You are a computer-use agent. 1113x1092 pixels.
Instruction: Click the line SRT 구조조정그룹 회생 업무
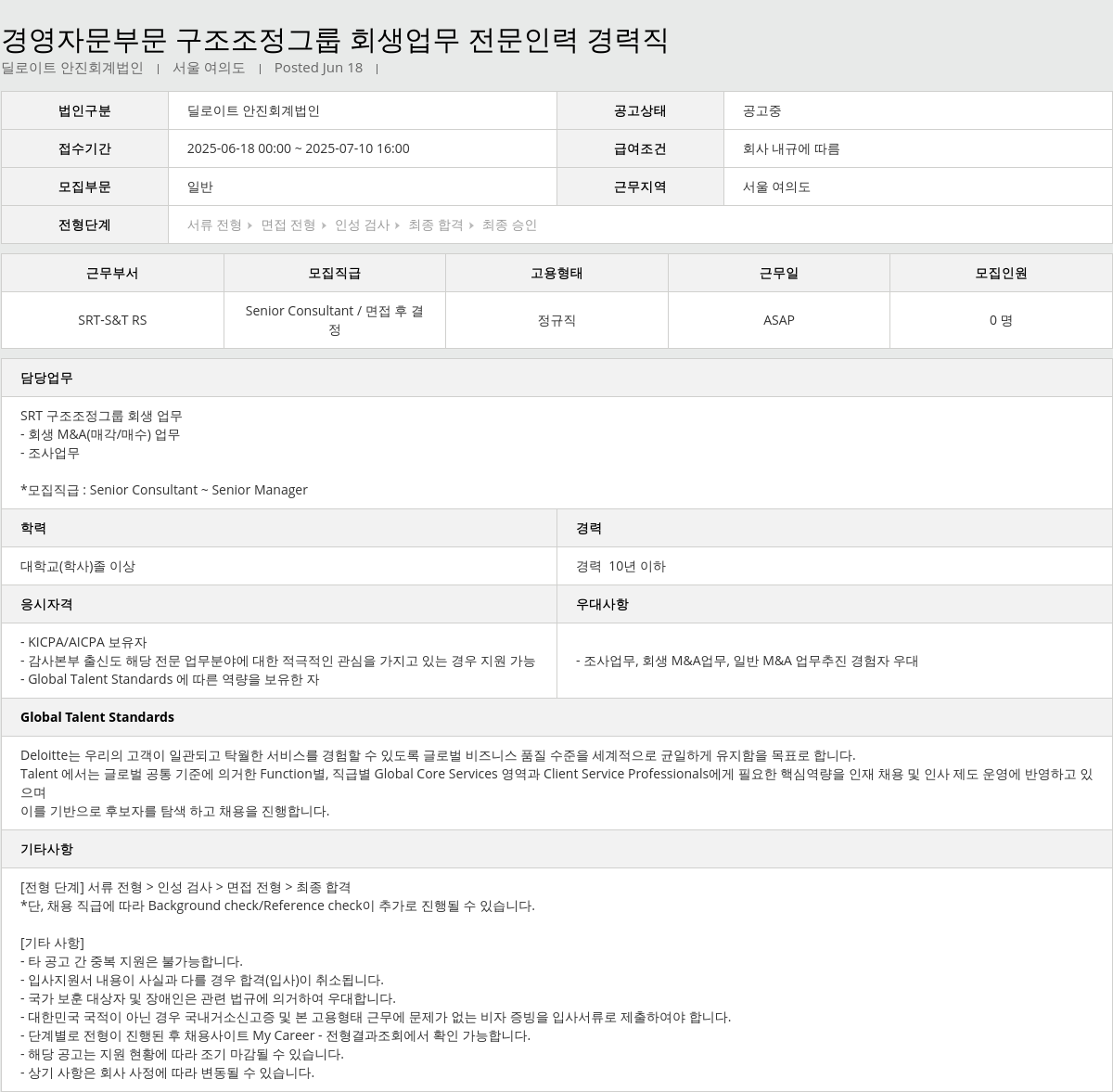tap(101, 416)
